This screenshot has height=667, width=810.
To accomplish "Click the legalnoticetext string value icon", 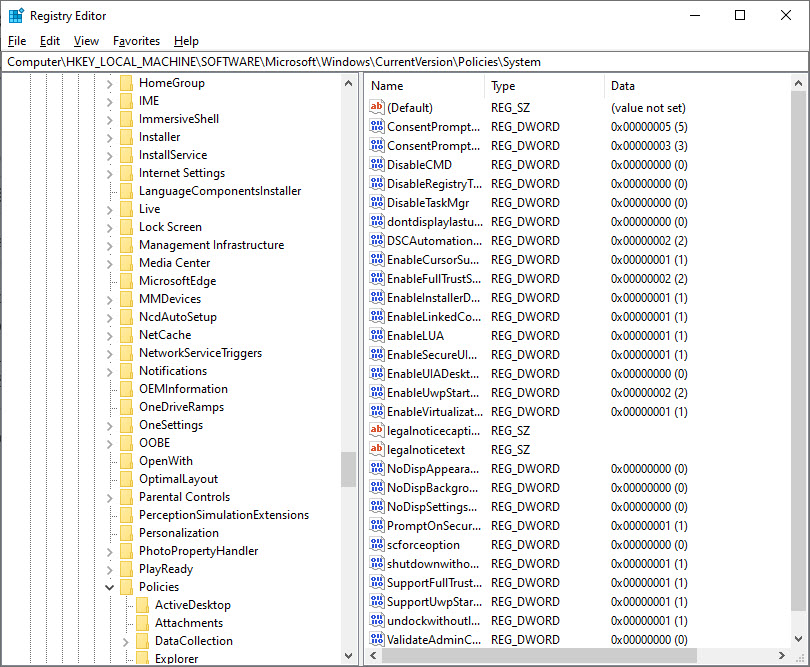I will pyautogui.click(x=377, y=450).
